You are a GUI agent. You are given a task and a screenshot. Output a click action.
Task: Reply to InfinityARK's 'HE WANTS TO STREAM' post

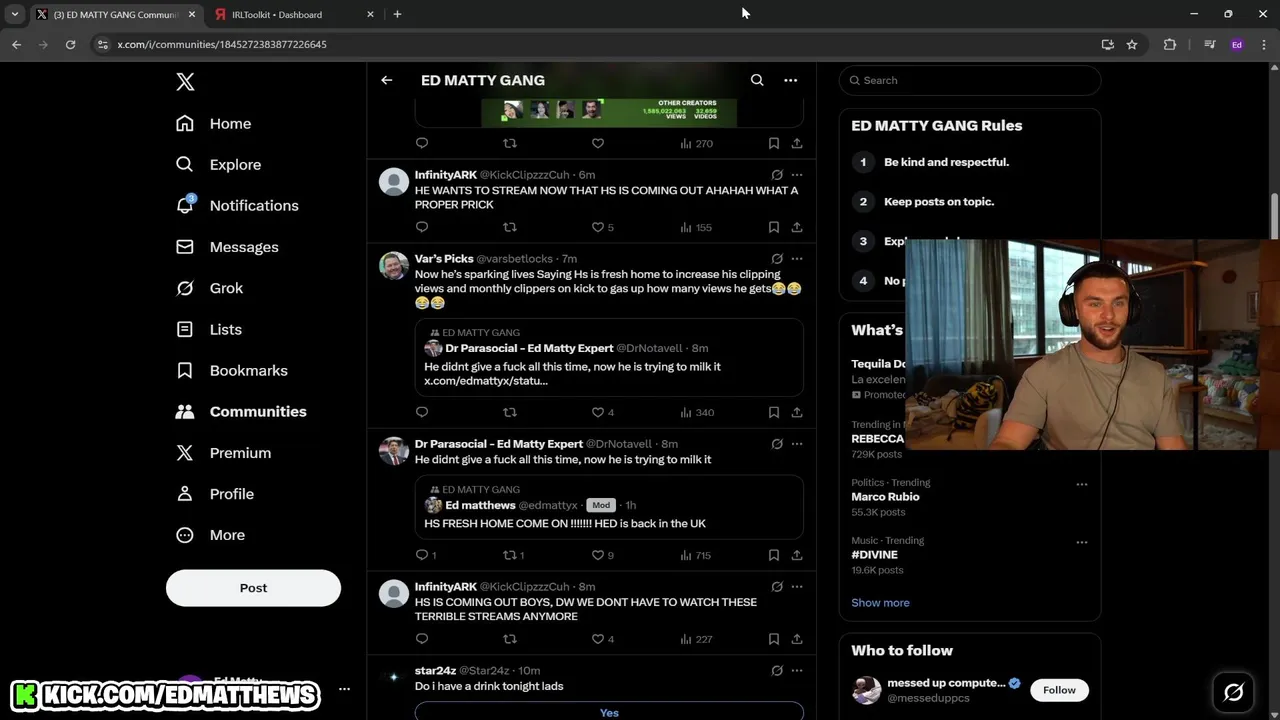tap(422, 227)
